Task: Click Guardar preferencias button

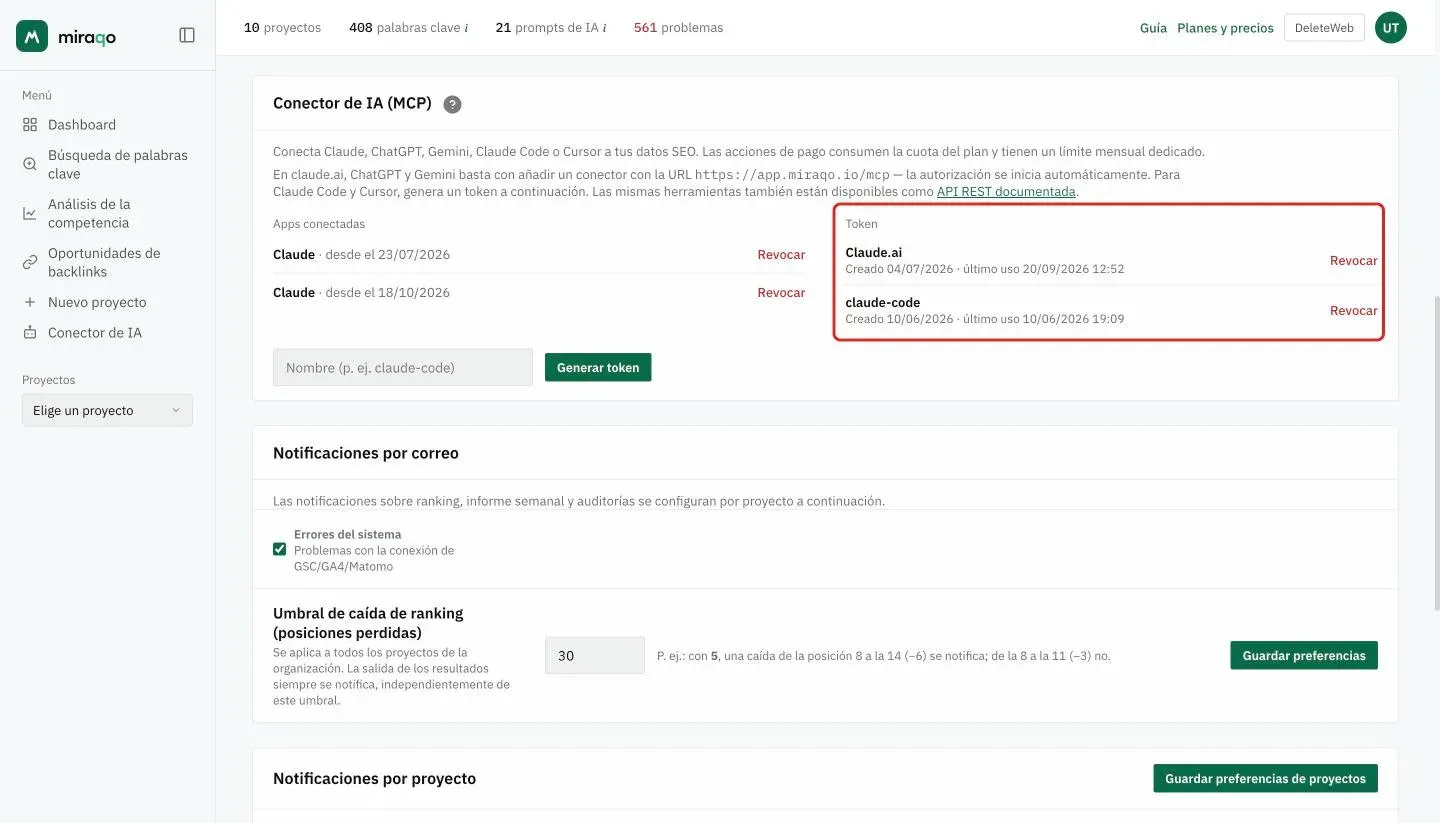Action: click(x=1304, y=655)
